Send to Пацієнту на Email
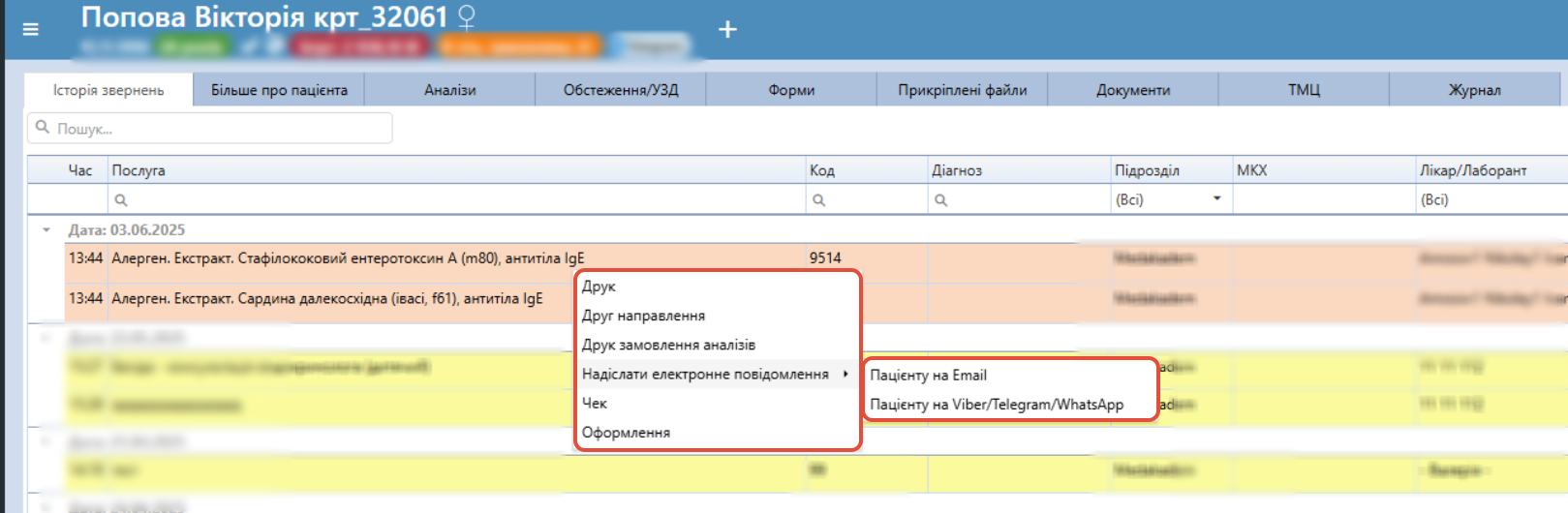 tap(1010, 375)
